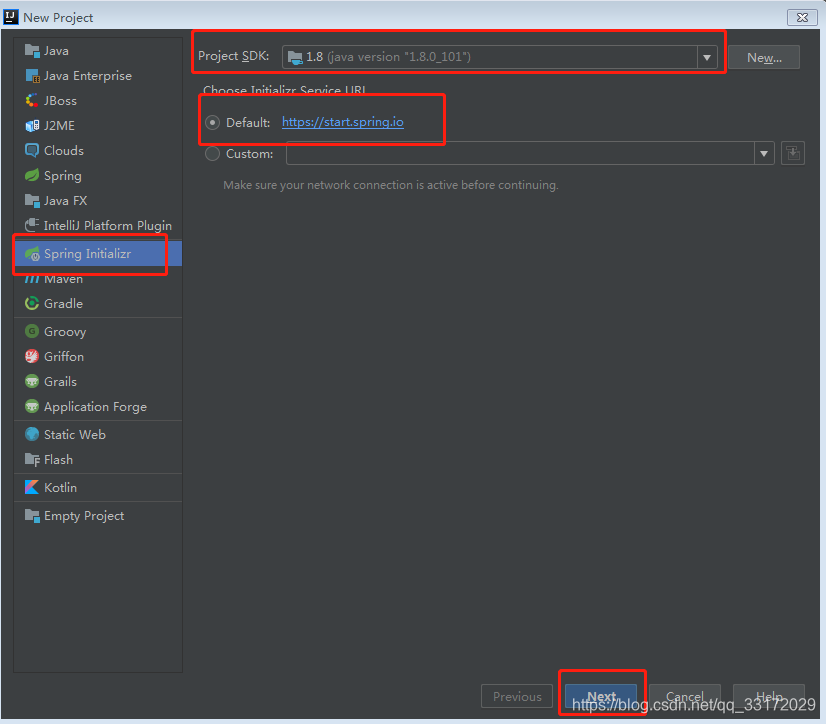
Task: Click the Cancel button
Action: click(x=685, y=697)
